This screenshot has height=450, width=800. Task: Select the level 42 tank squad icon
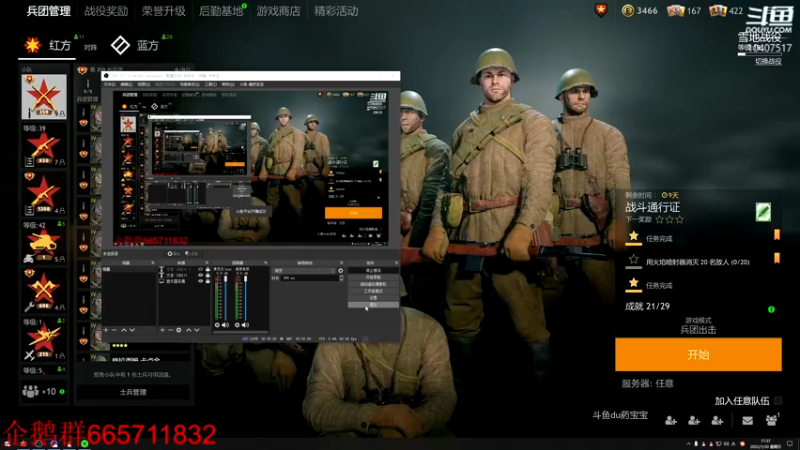44,246
